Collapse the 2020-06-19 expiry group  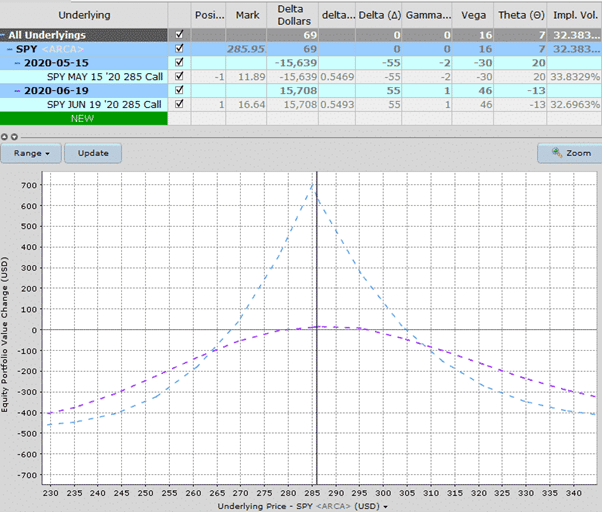coord(16,90)
